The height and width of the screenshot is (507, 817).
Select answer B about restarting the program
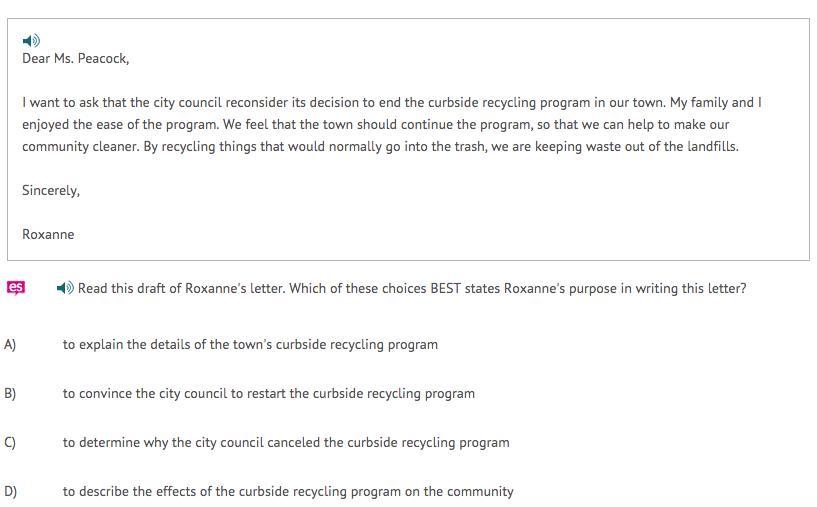(269, 394)
